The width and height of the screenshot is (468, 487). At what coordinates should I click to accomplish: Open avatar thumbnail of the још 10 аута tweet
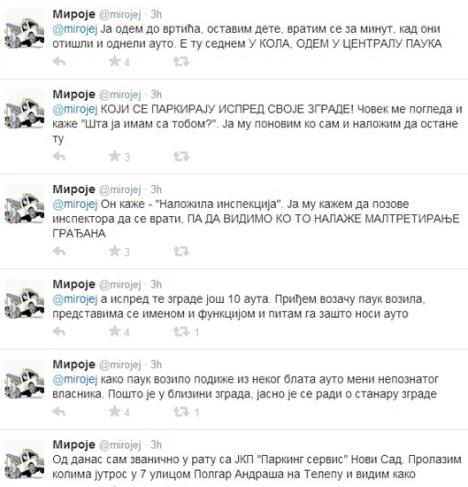25,302
